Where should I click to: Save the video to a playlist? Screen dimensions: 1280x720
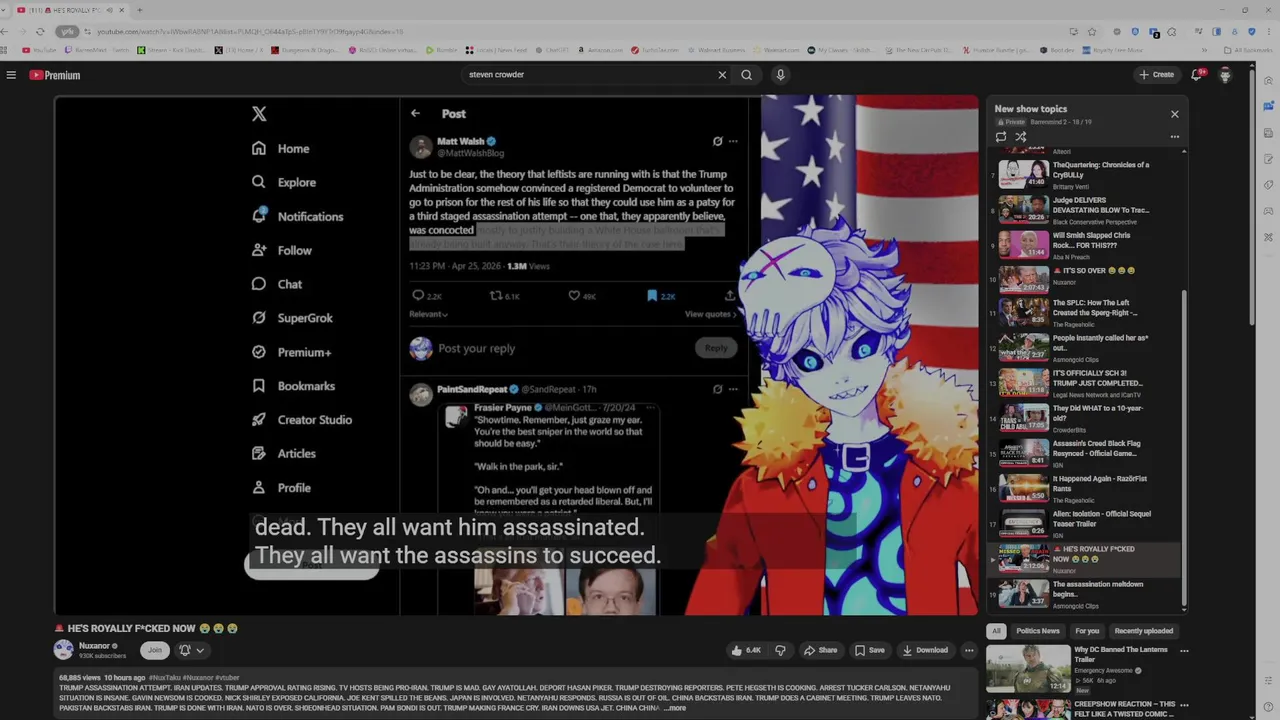869,650
